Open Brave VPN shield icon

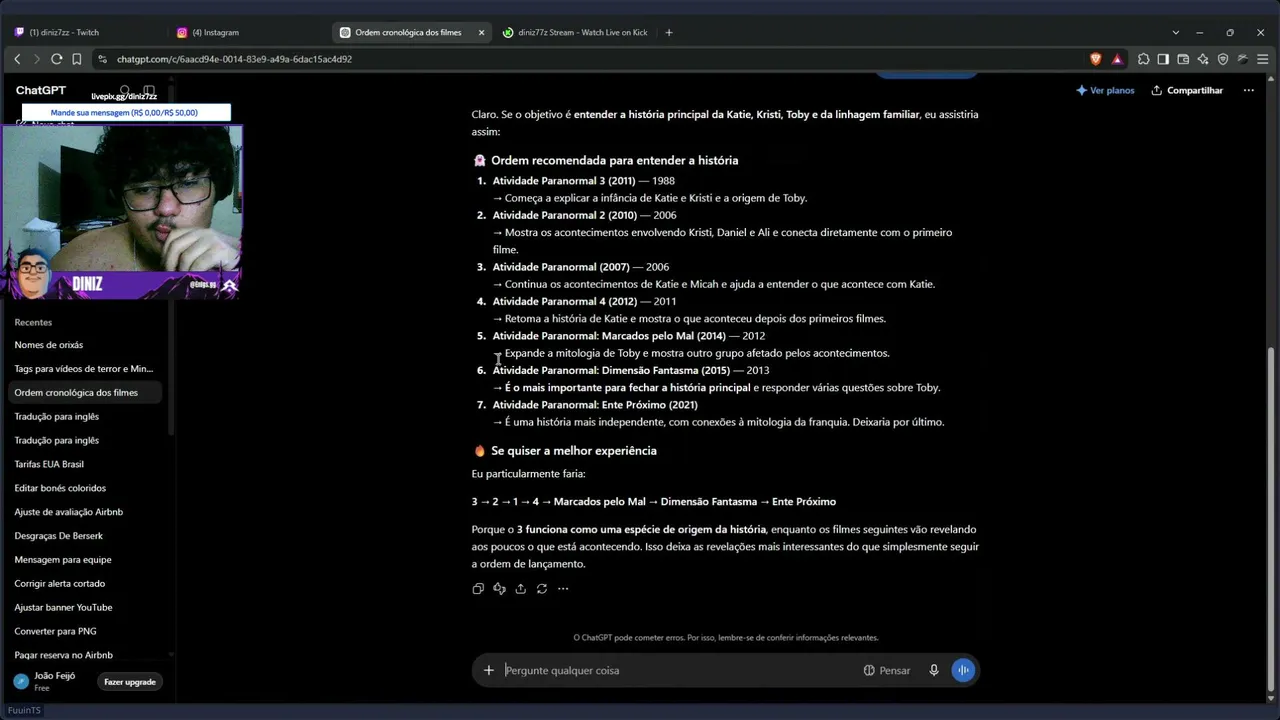point(1222,59)
